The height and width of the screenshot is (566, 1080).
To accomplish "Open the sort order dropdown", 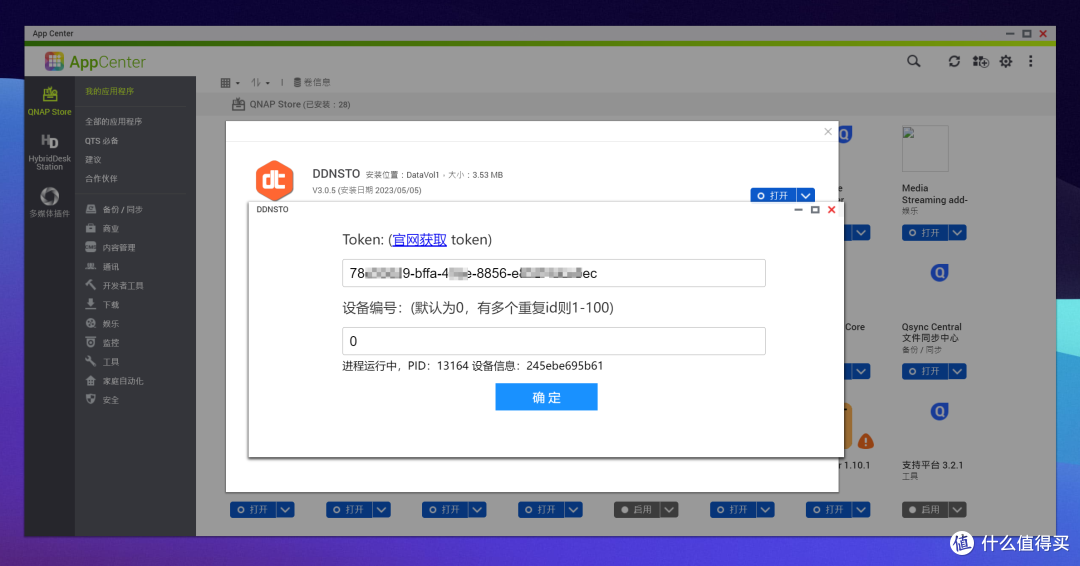I will (260, 83).
